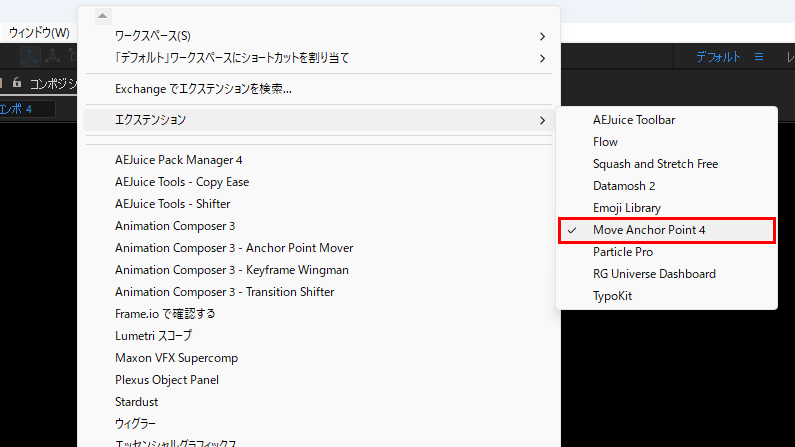795x447 pixels.
Task: Click the ワークスペース submenu chevron
Action: [x=542, y=36]
